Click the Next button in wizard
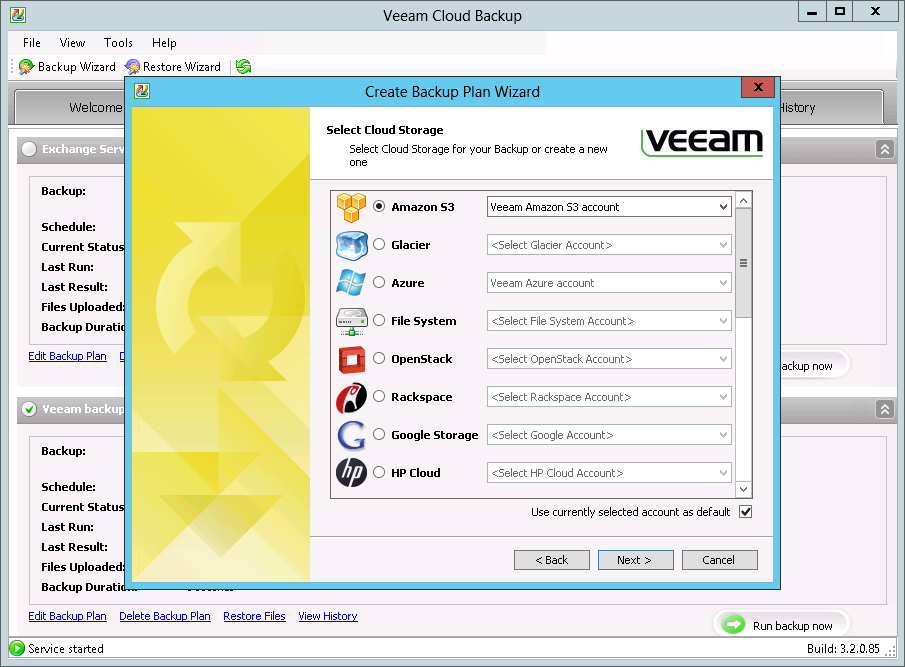The image size is (905, 667). [635, 560]
